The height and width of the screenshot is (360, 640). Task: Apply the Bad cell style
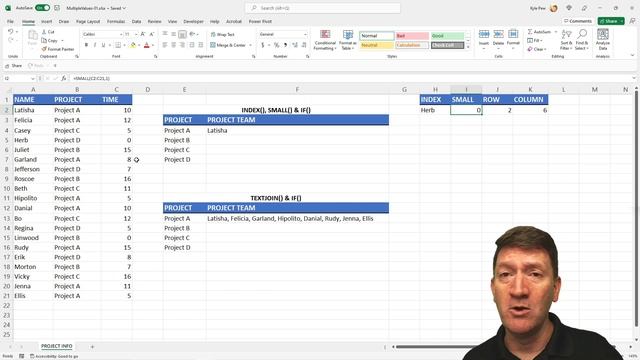coord(412,36)
